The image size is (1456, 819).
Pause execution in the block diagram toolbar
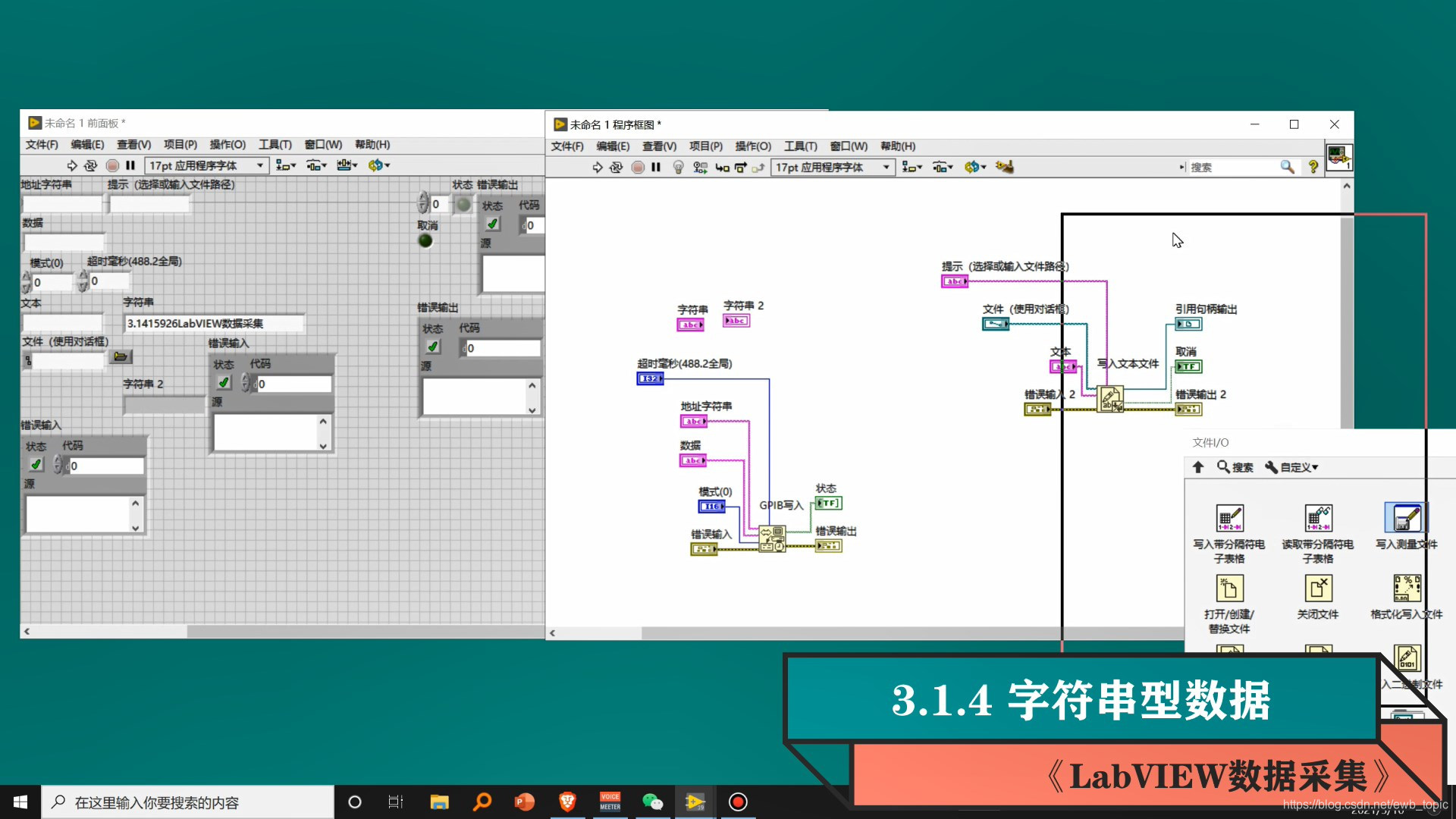656,168
